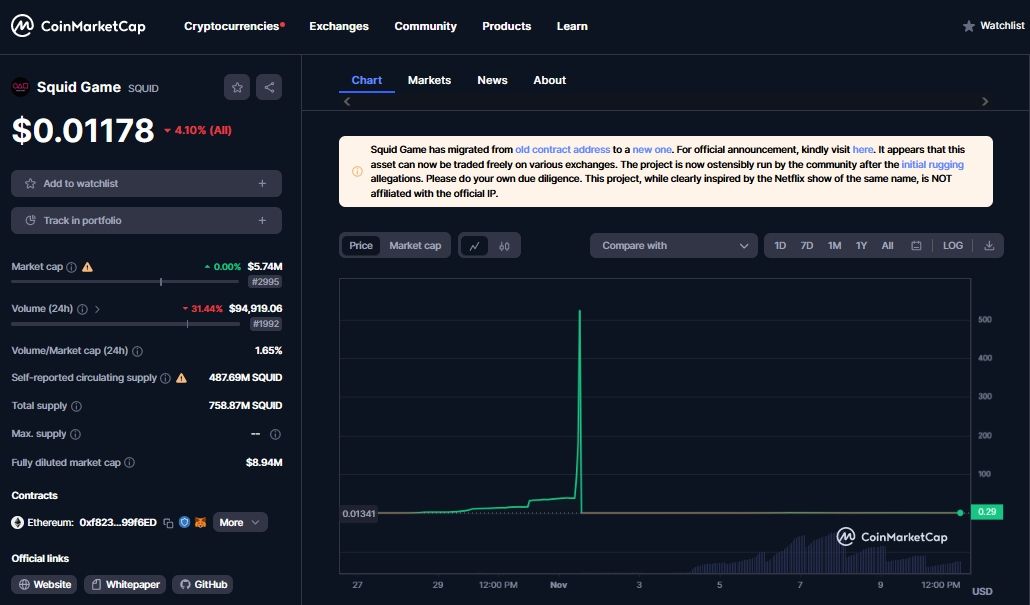Download chart data using download icon

(x=989, y=246)
